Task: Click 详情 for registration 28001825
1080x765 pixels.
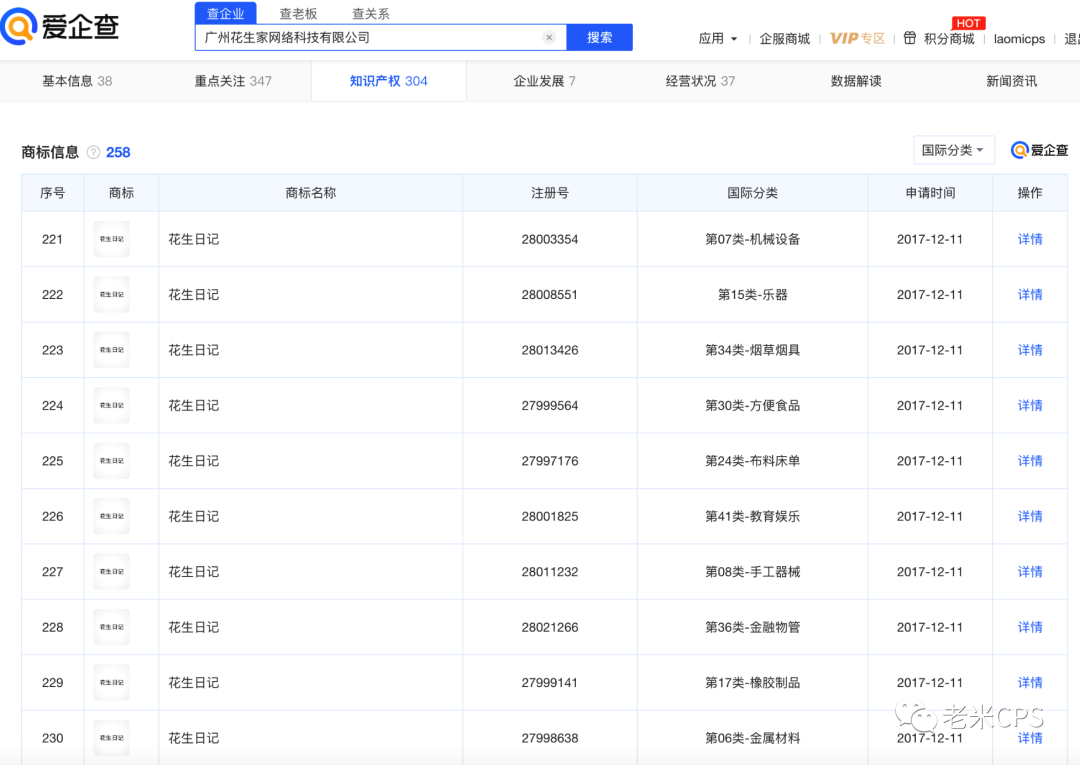Action: pos(1030,516)
